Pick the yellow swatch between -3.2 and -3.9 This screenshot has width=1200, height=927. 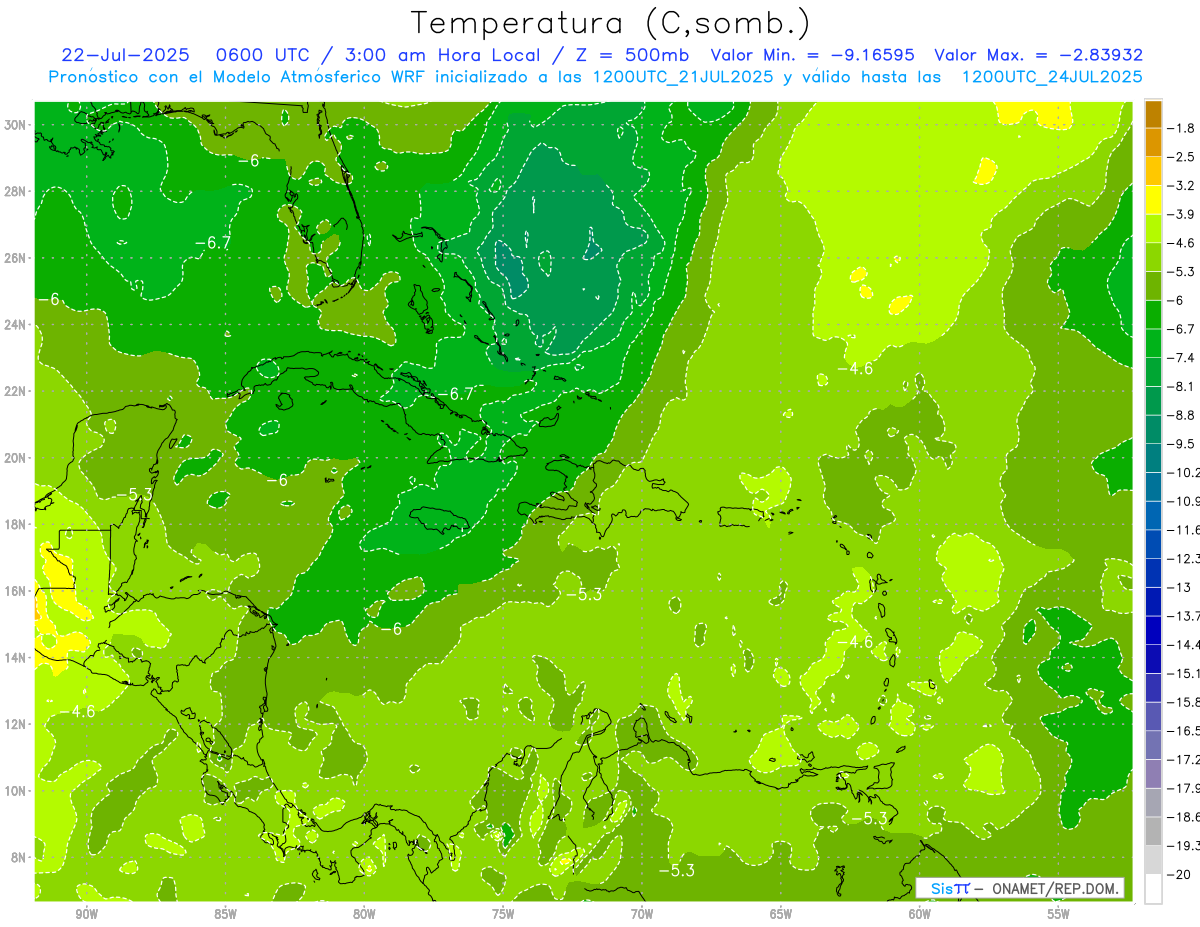tap(1153, 200)
